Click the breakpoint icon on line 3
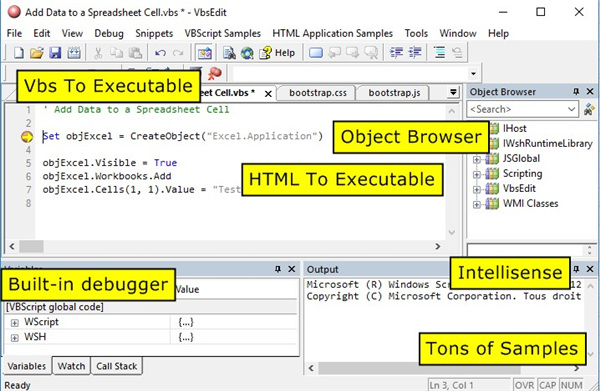 click(27, 137)
